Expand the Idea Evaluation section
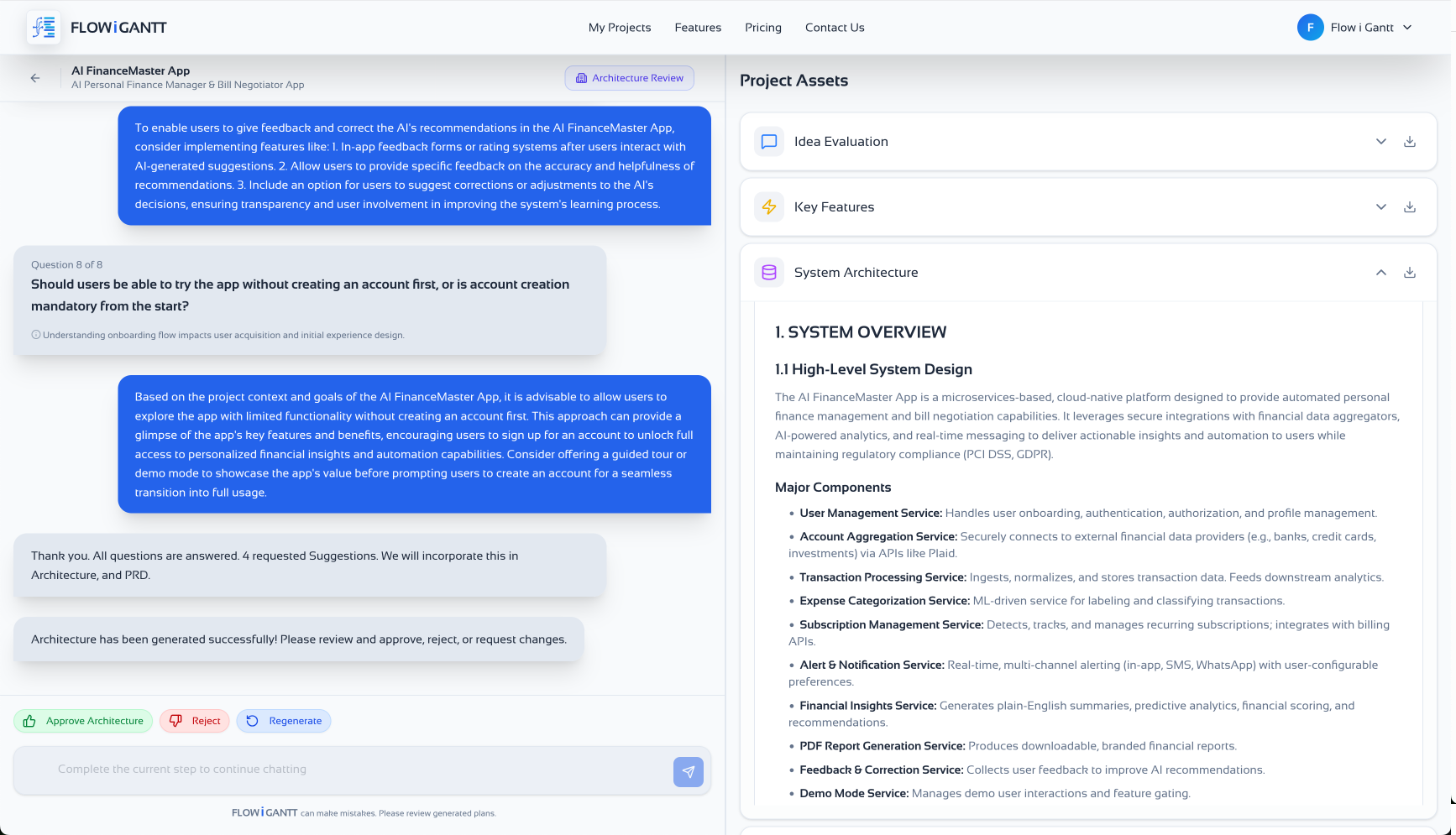The height and width of the screenshot is (835, 1456). (x=1380, y=142)
